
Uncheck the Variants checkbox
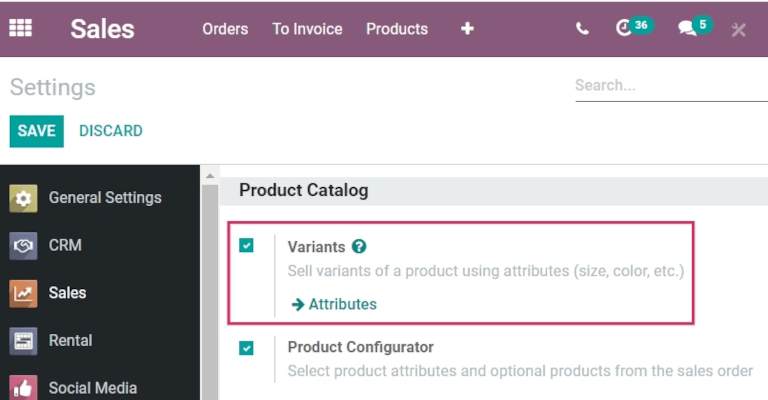point(247,246)
